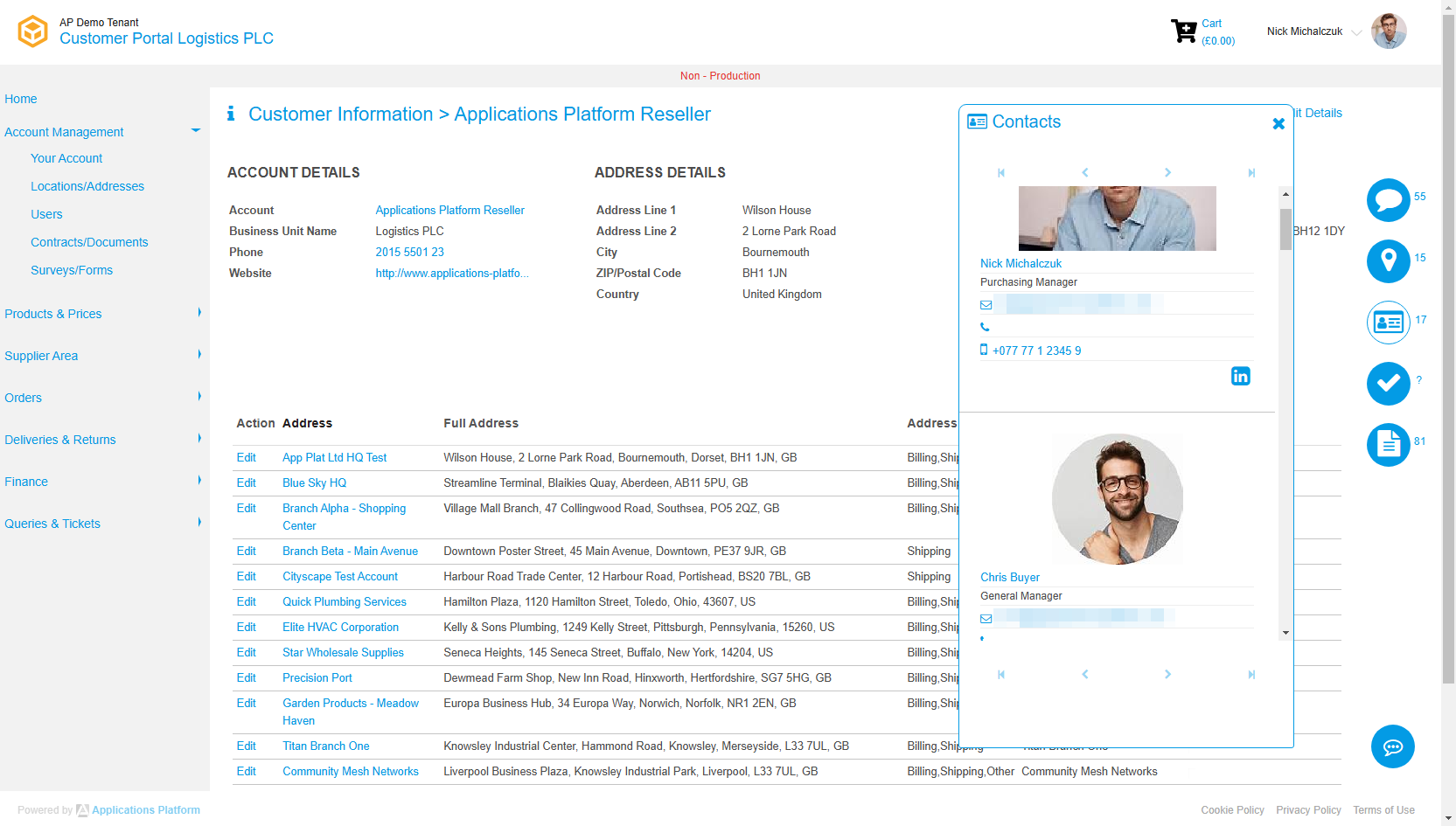This screenshot has height=826, width=1456.
Task: Open the website URL link
Action: [452, 274]
